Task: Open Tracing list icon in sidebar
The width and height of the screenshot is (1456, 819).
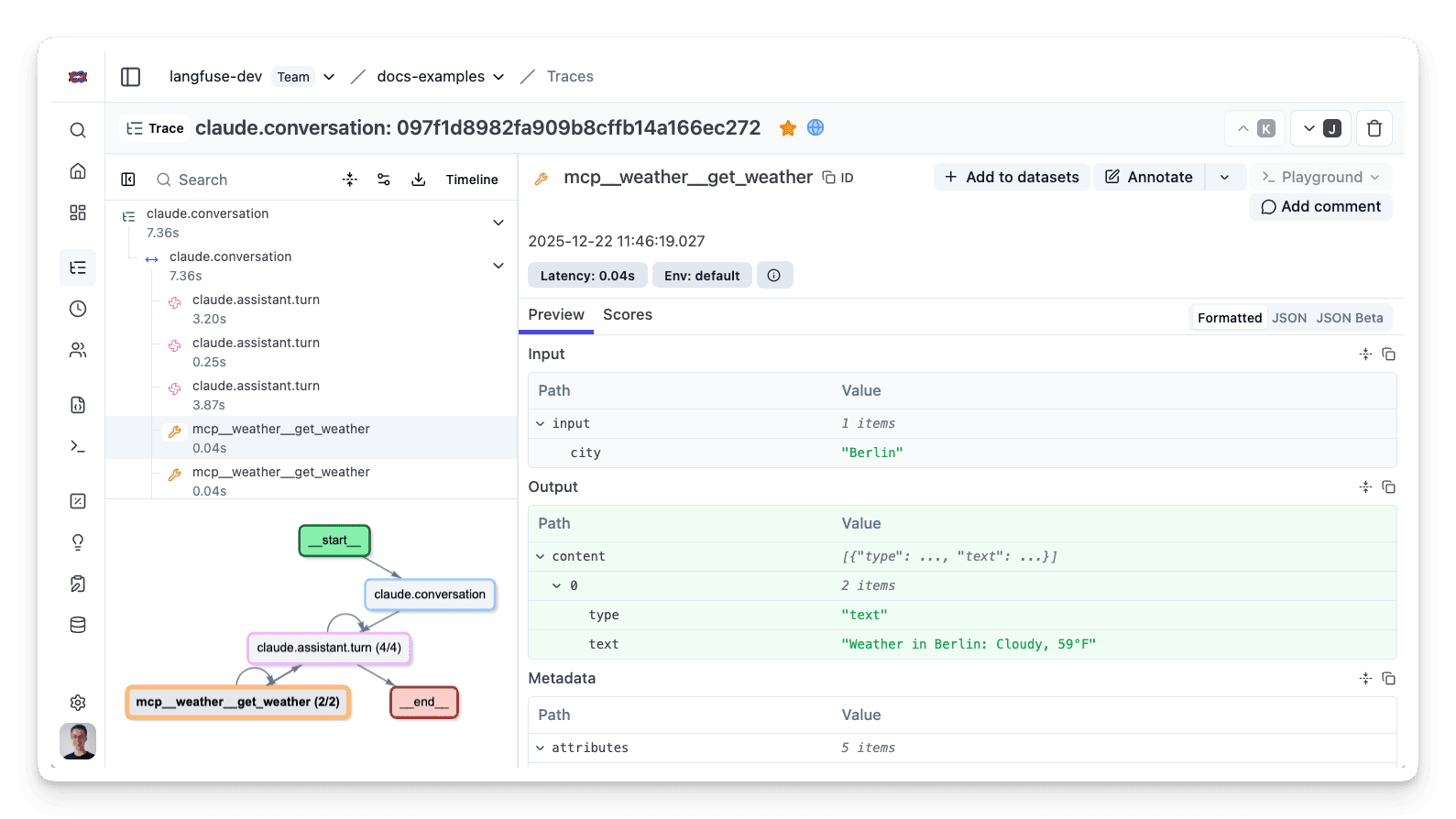Action: point(78,268)
